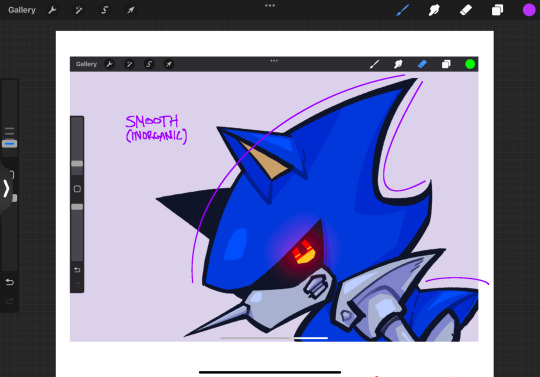Screen dimensions: 540x377
Task: Activate the Transform arrow tool
Action: (131, 10)
